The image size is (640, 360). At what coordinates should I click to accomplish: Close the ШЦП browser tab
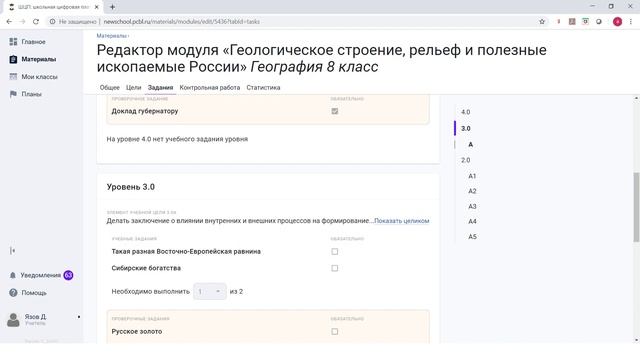97,7
